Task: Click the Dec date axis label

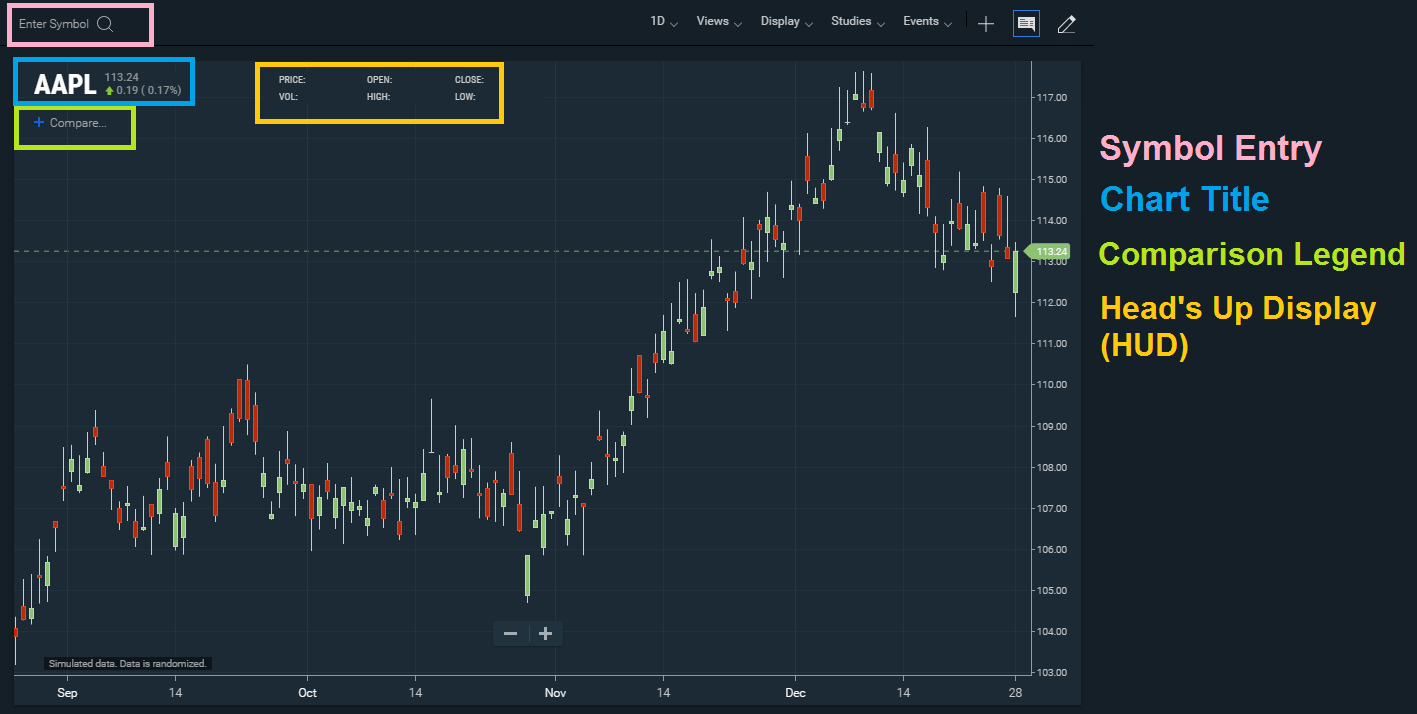Action: pos(796,692)
